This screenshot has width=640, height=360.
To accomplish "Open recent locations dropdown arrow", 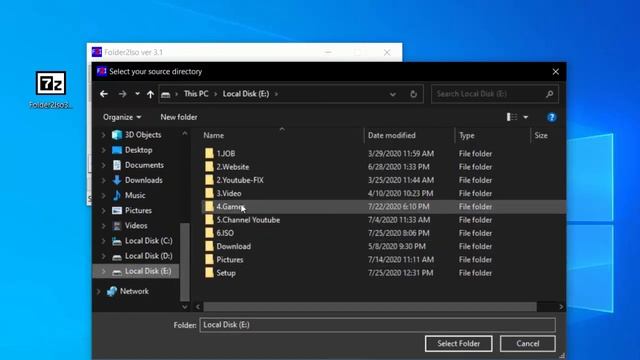I will click(137, 94).
